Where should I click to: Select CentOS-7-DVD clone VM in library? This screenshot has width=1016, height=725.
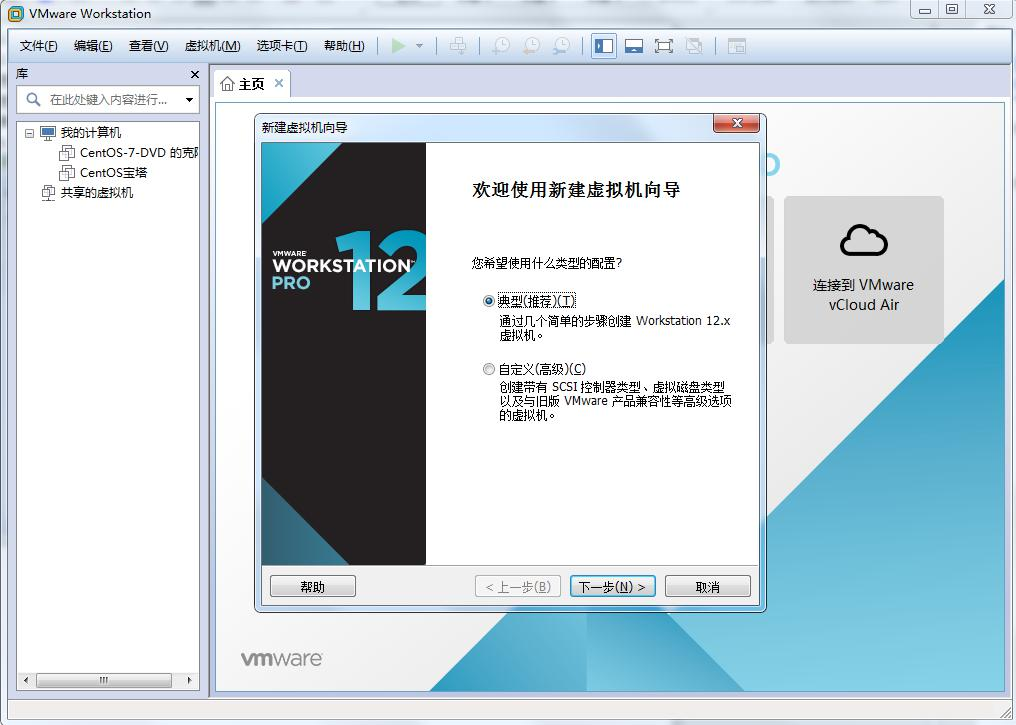[139, 153]
